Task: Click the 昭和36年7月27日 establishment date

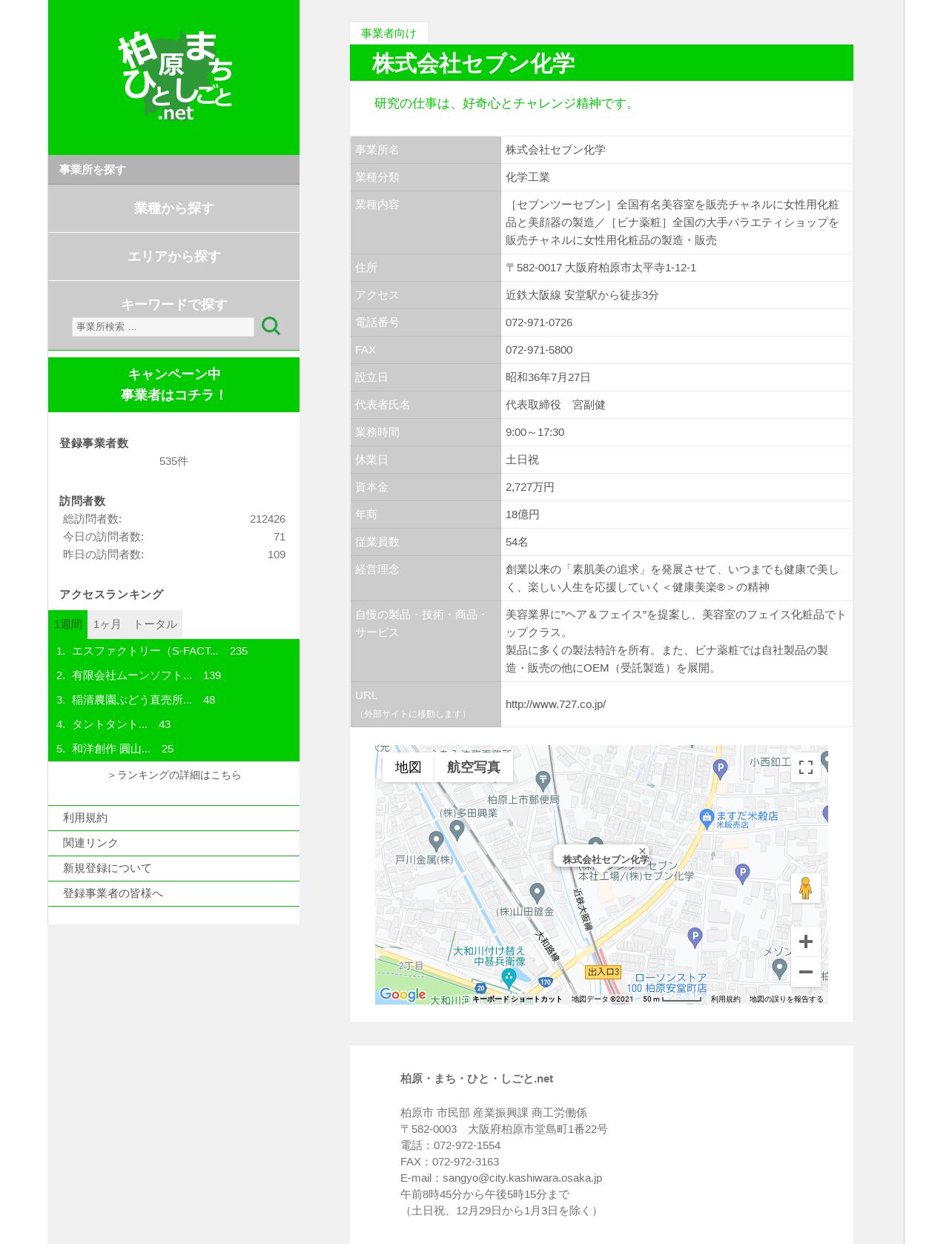Action: coord(548,377)
